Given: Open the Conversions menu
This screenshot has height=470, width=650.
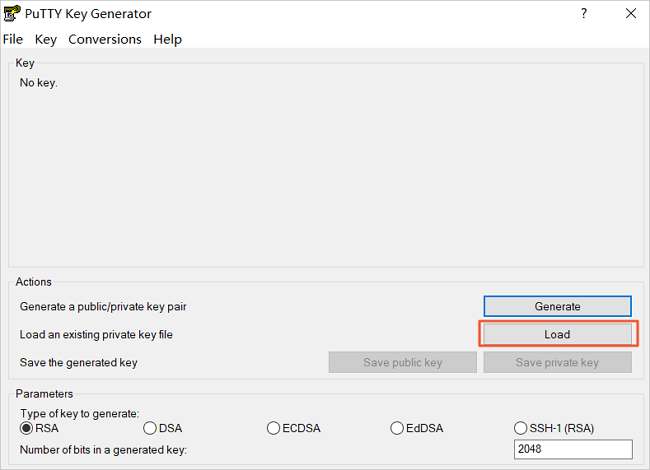Looking at the screenshot, I should click(x=105, y=39).
